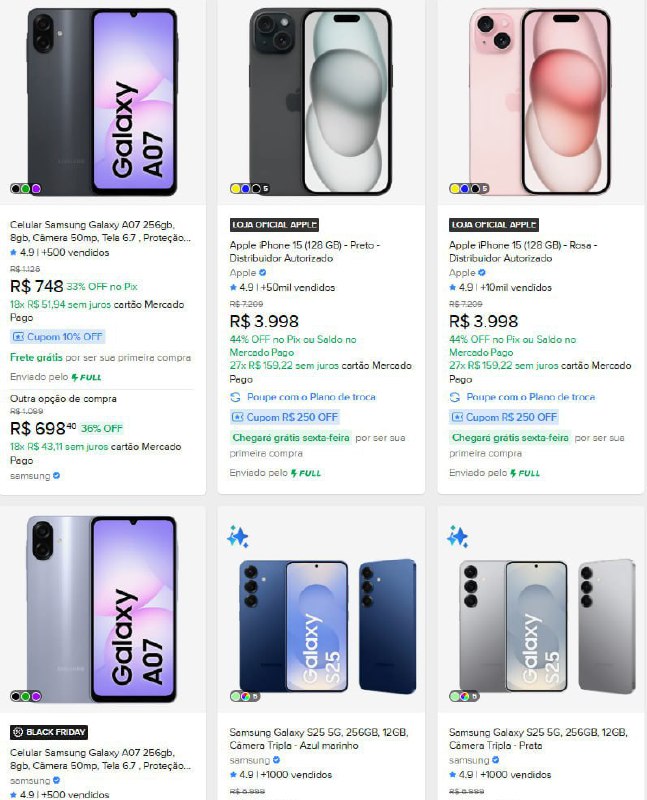Click the samsung verified badge under the R$ 698 offer
Screen dimensions: 647x800
click(56, 476)
